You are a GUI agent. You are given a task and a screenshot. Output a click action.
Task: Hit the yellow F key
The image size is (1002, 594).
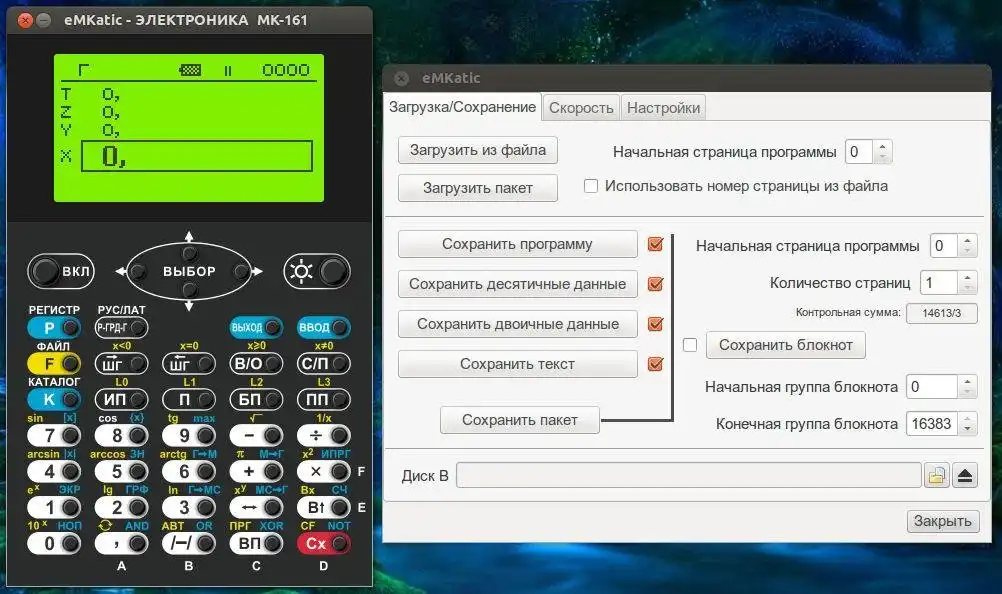tap(54, 363)
